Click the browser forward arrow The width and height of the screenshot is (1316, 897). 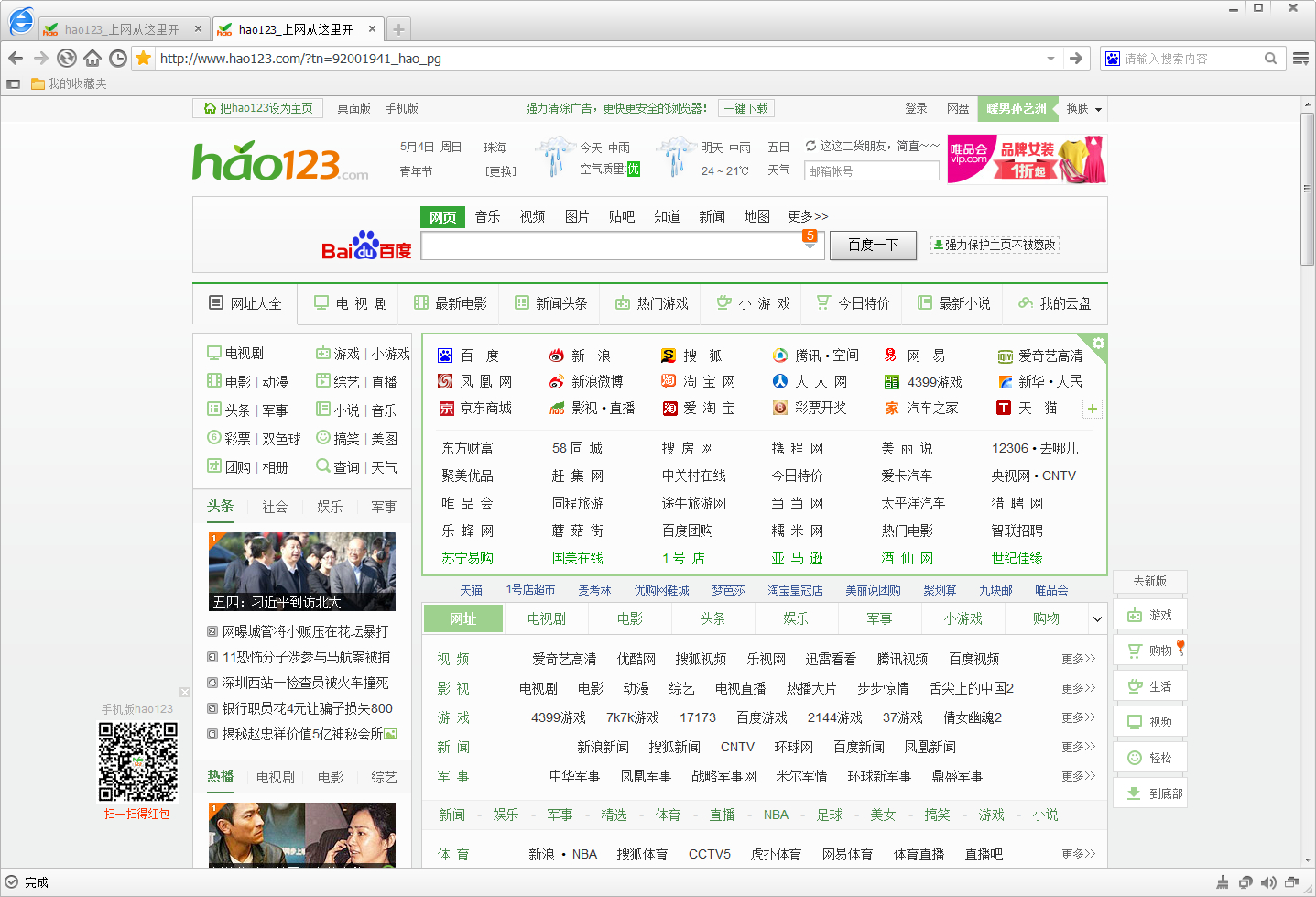[x=41, y=58]
